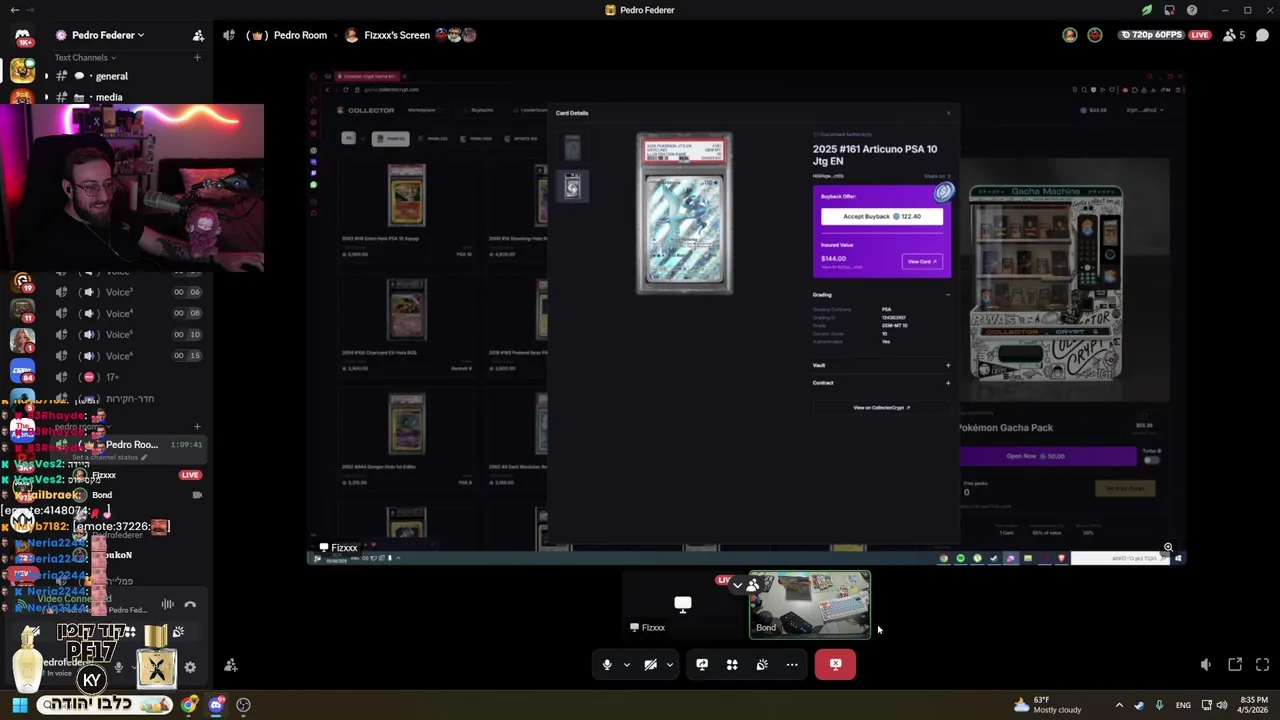Open the taskbar clock showing 8:35 PM

click(1254, 705)
